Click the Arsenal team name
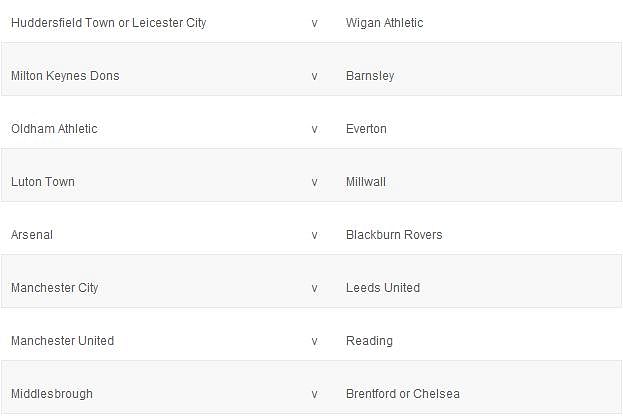Image resolution: width=623 pixels, height=416 pixels. coord(32,234)
